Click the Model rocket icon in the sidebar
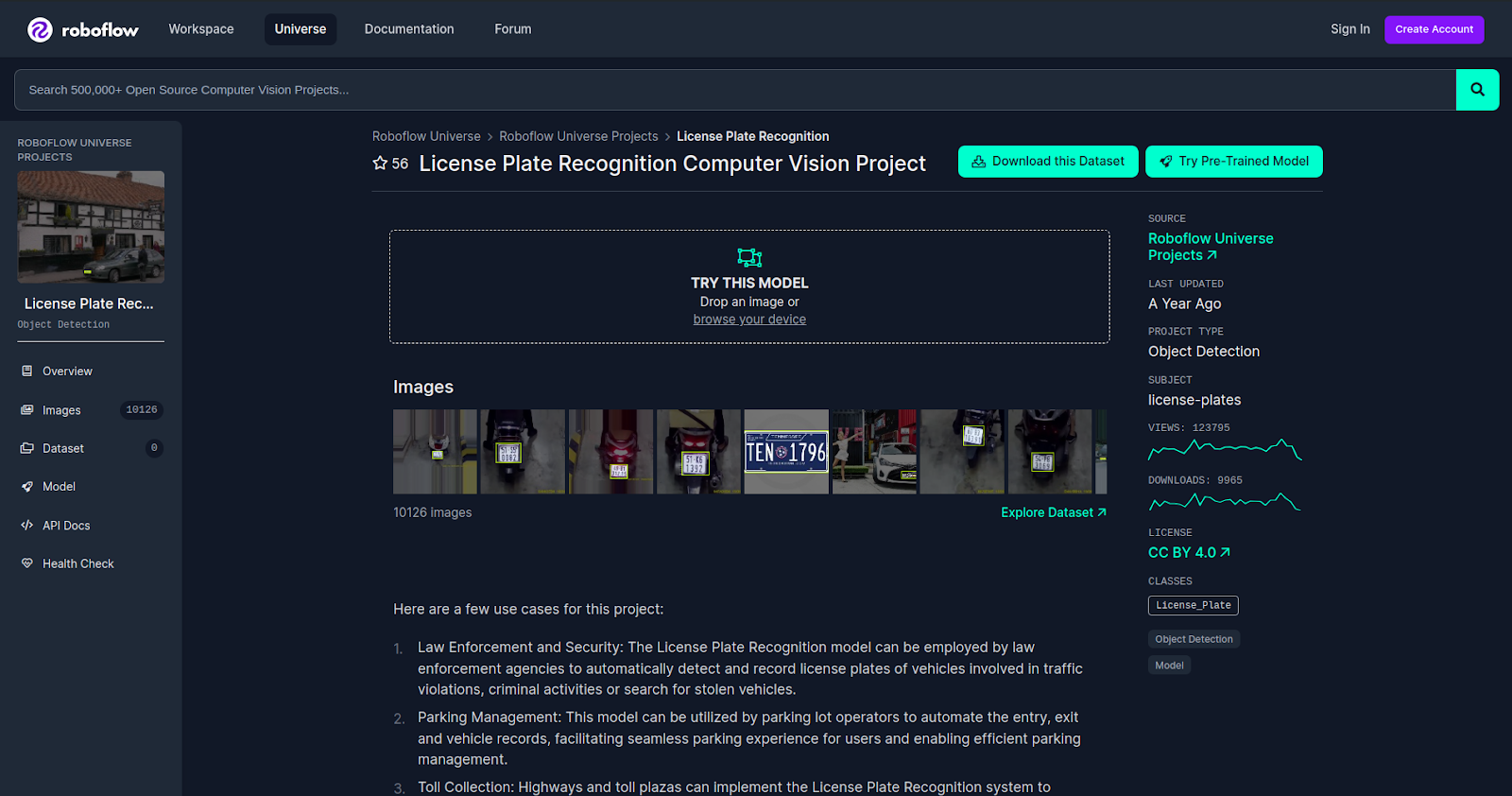 [27, 487]
